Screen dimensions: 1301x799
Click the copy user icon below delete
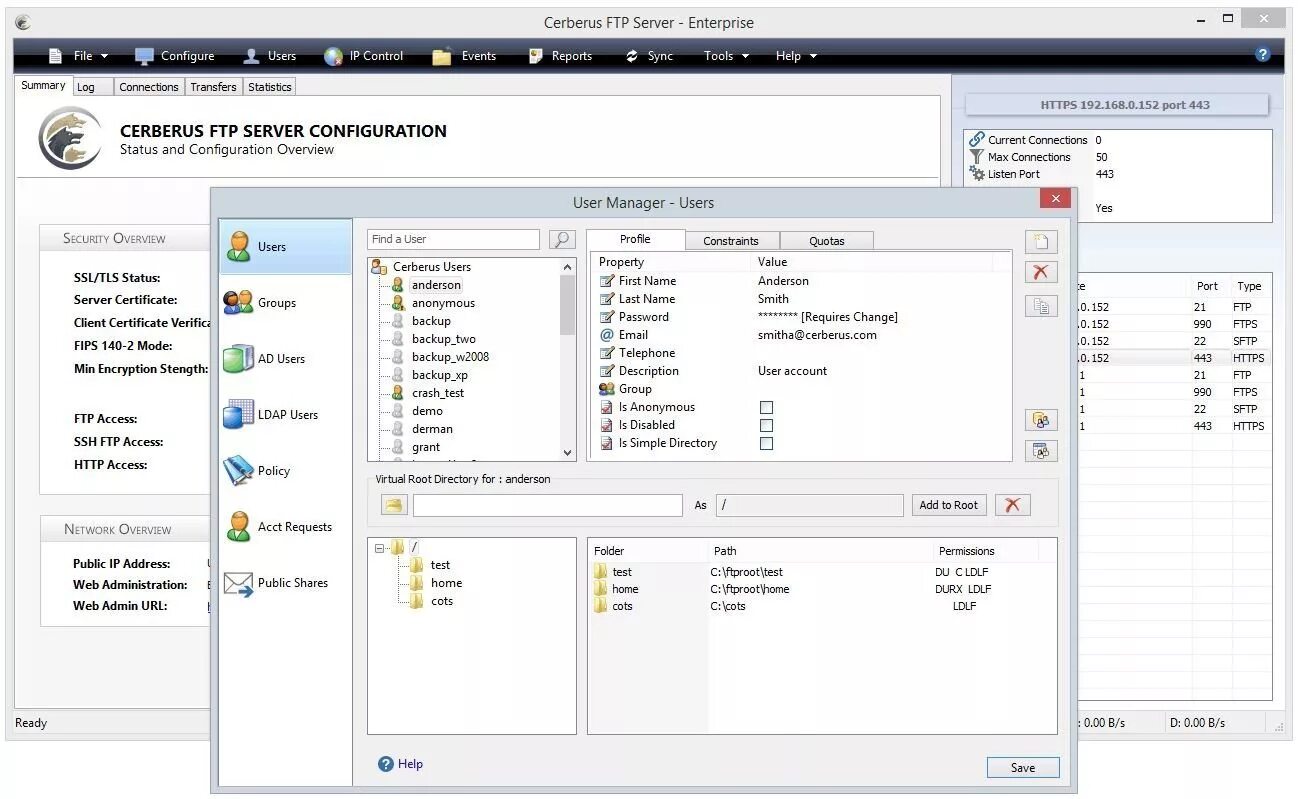(x=1041, y=306)
